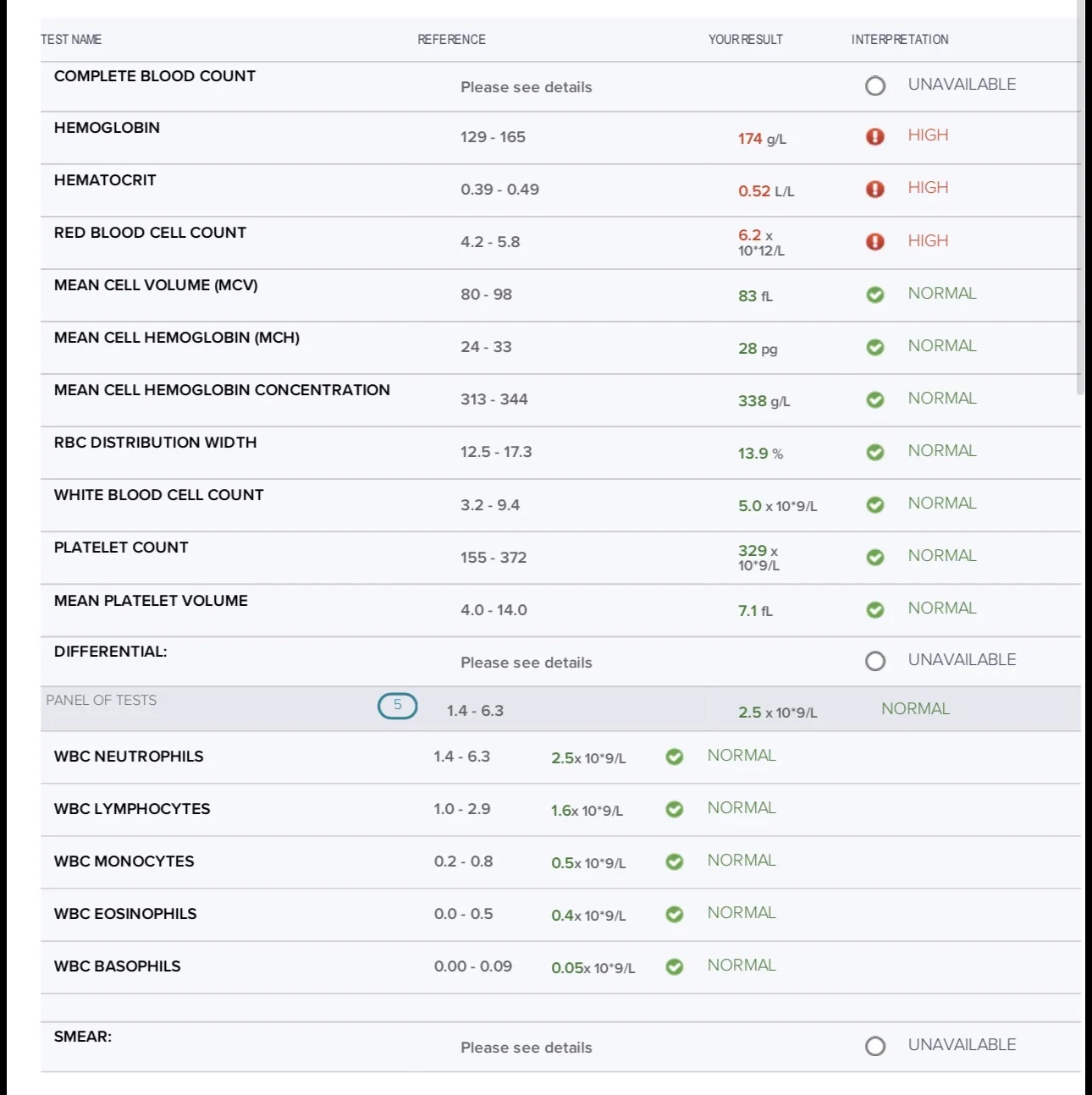Collapse the Panel of Tests badge showing 5

tap(397, 705)
